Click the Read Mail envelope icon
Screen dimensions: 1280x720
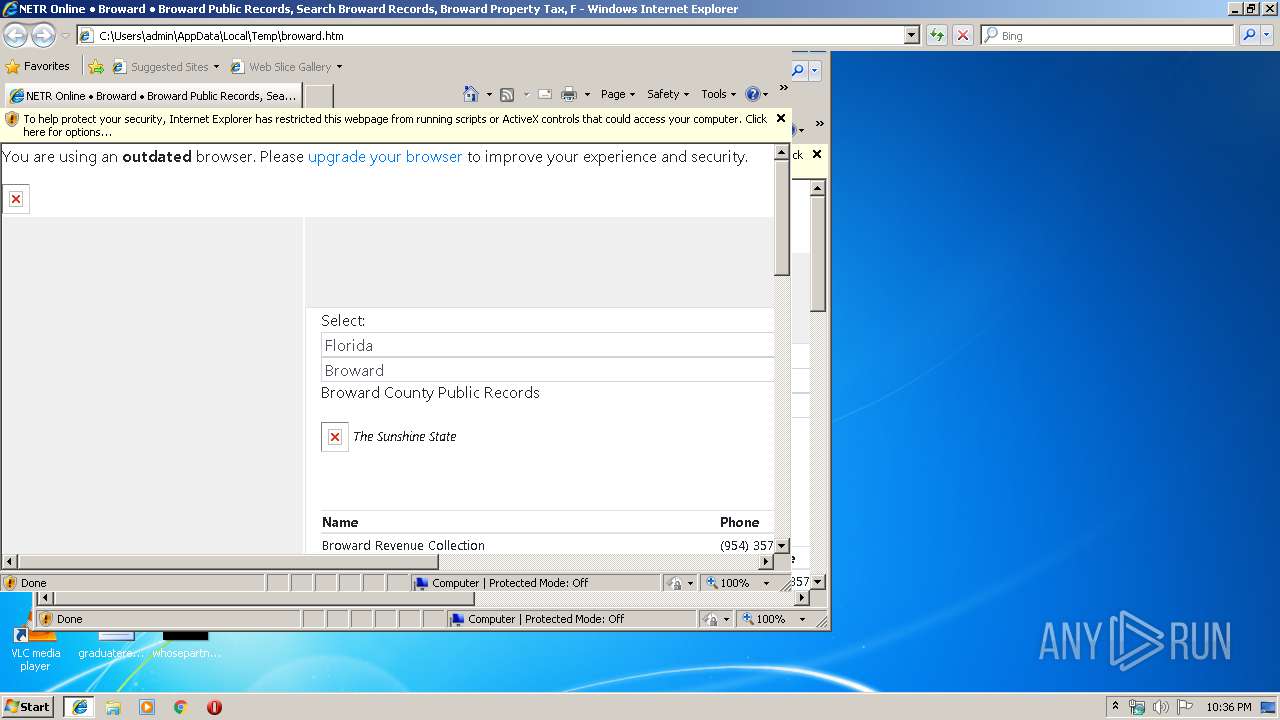[545, 94]
